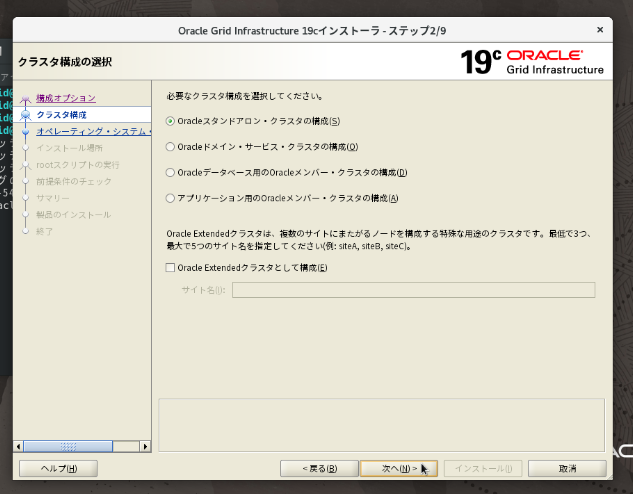Click the インストール場所 step label
This screenshot has height=494, width=633.
point(69,148)
